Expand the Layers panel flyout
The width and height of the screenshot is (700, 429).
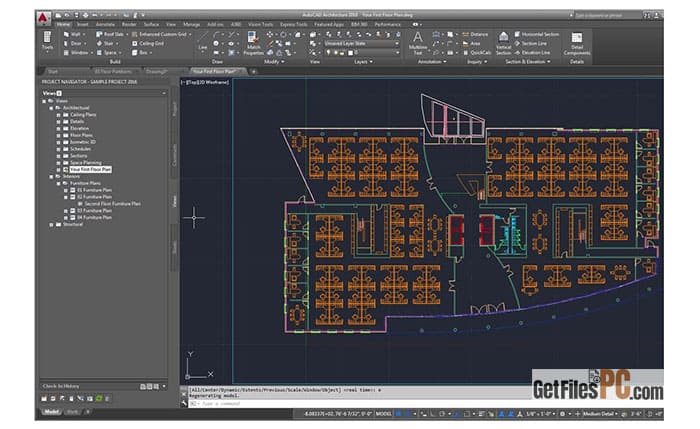click(x=363, y=62)
